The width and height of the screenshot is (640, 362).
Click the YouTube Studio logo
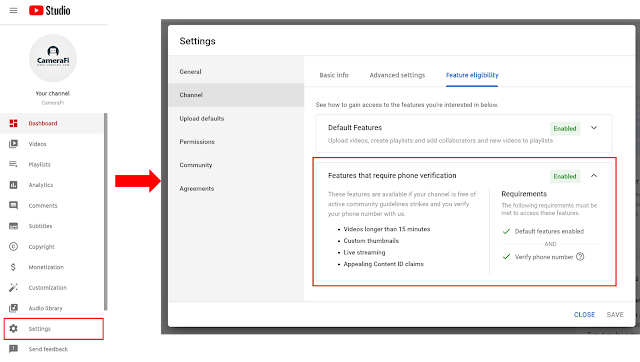coord(49,11)
